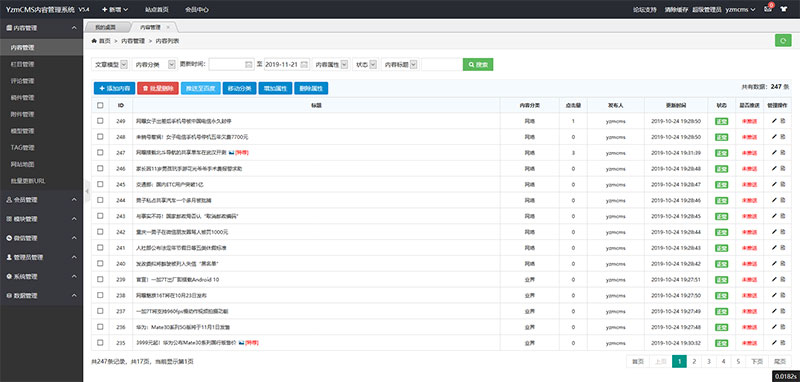Click the pencil edit icon for row 249

point(774,121)
